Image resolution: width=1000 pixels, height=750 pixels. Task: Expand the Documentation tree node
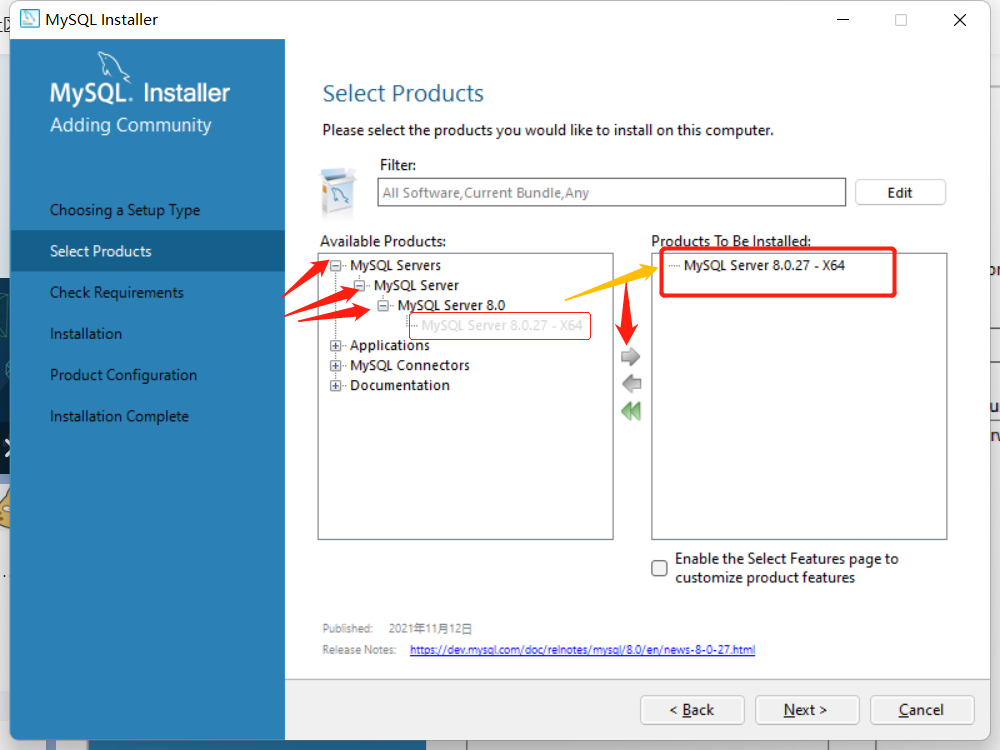[x=335, y=386]
